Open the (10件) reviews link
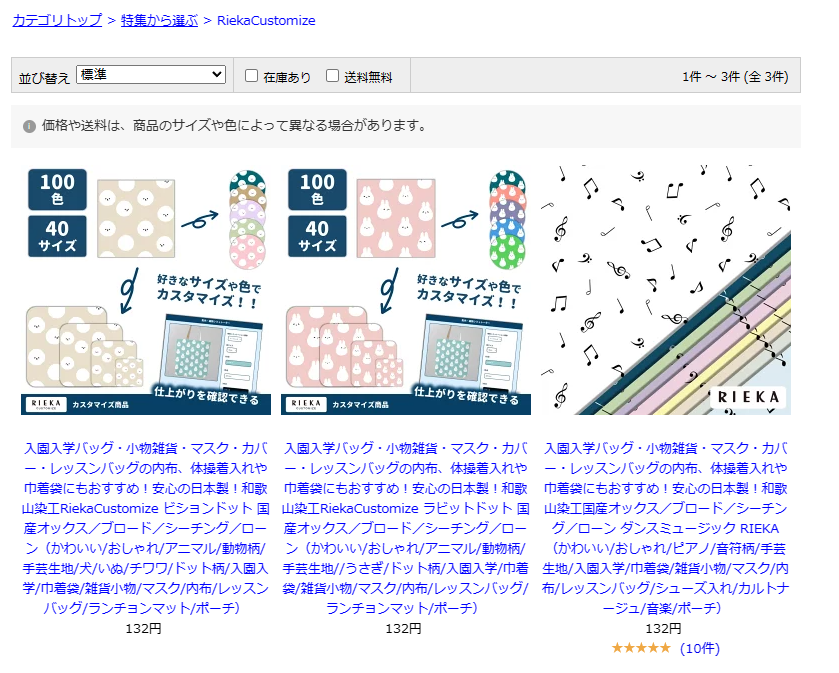 coord(700,648)
